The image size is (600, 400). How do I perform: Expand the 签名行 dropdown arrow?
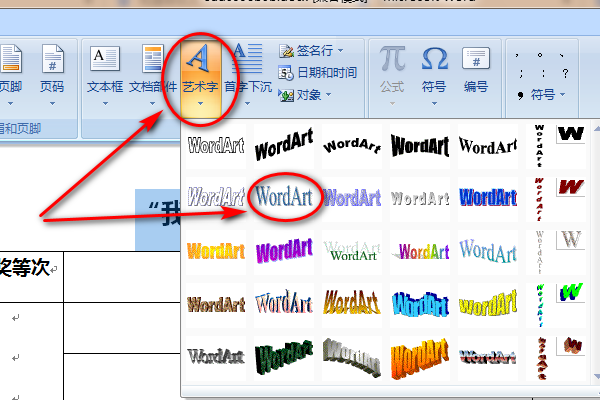[x=340, y=51]
